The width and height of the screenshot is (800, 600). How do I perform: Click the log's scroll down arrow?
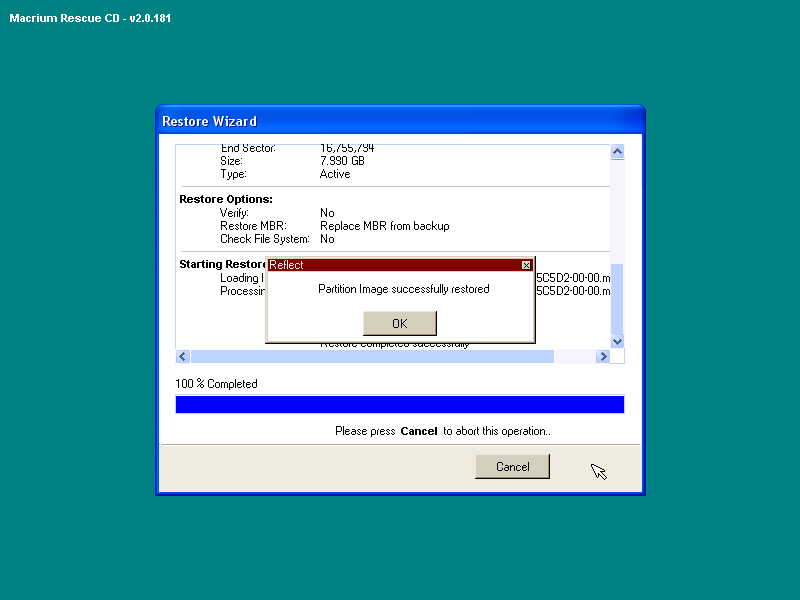(x=617, y=341)
